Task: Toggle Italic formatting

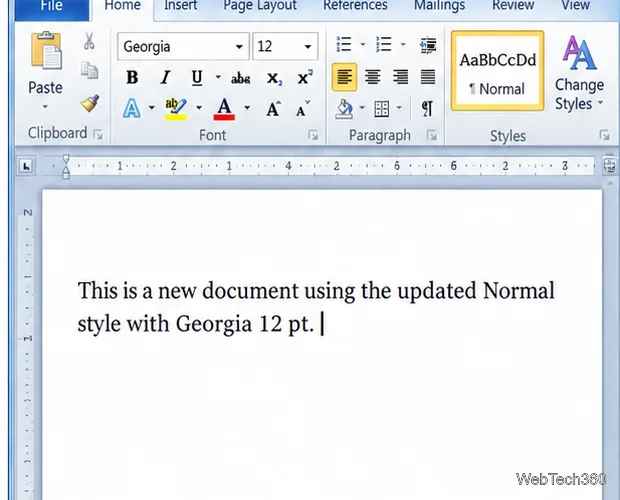Action: [x=165, y=77]
